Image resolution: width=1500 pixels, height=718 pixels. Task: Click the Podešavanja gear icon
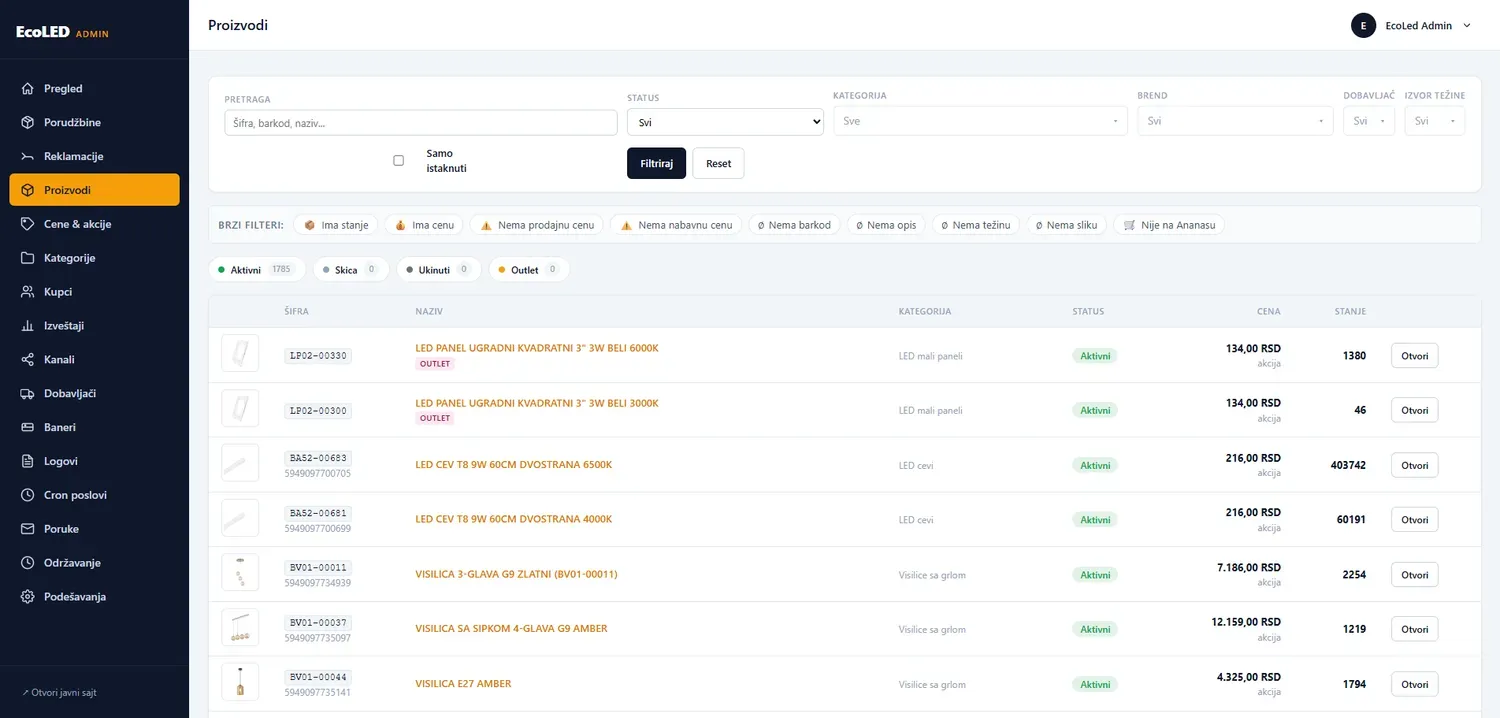point(28,597)
